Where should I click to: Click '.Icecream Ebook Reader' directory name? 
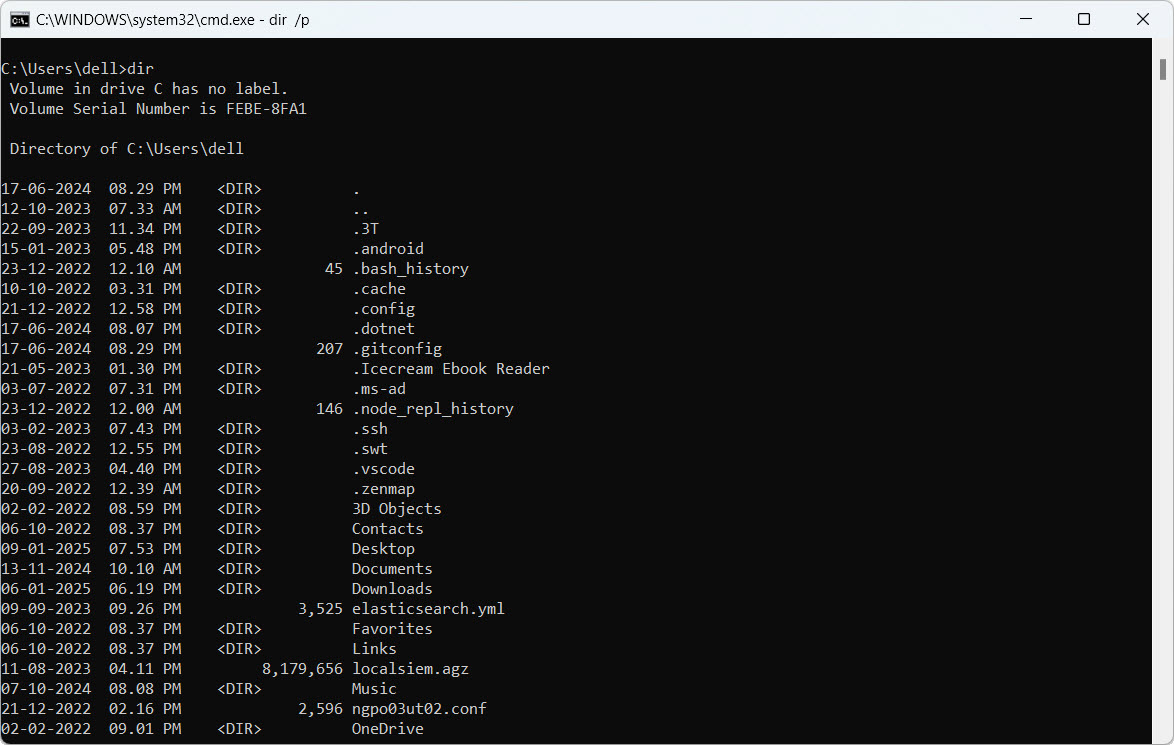click(451, 368)
